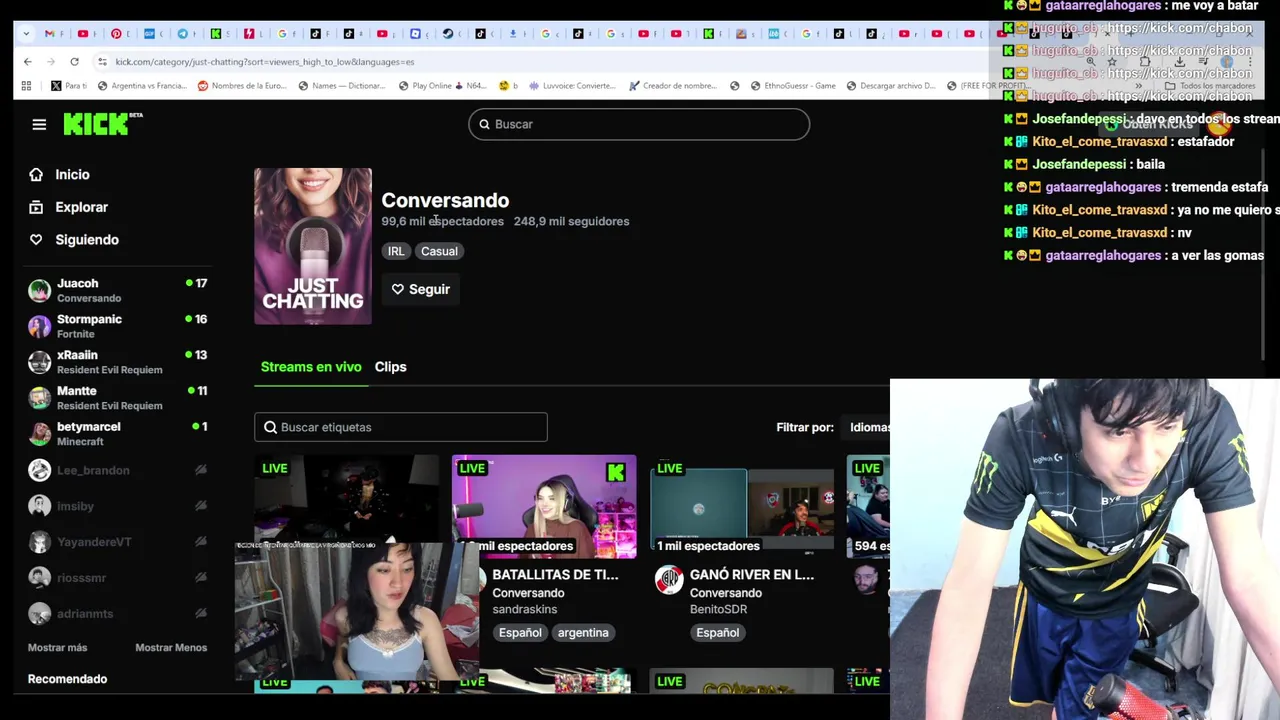Click the magnifier icon in Buscar
The image size is (1280, 720).
[x=484, y=124]
